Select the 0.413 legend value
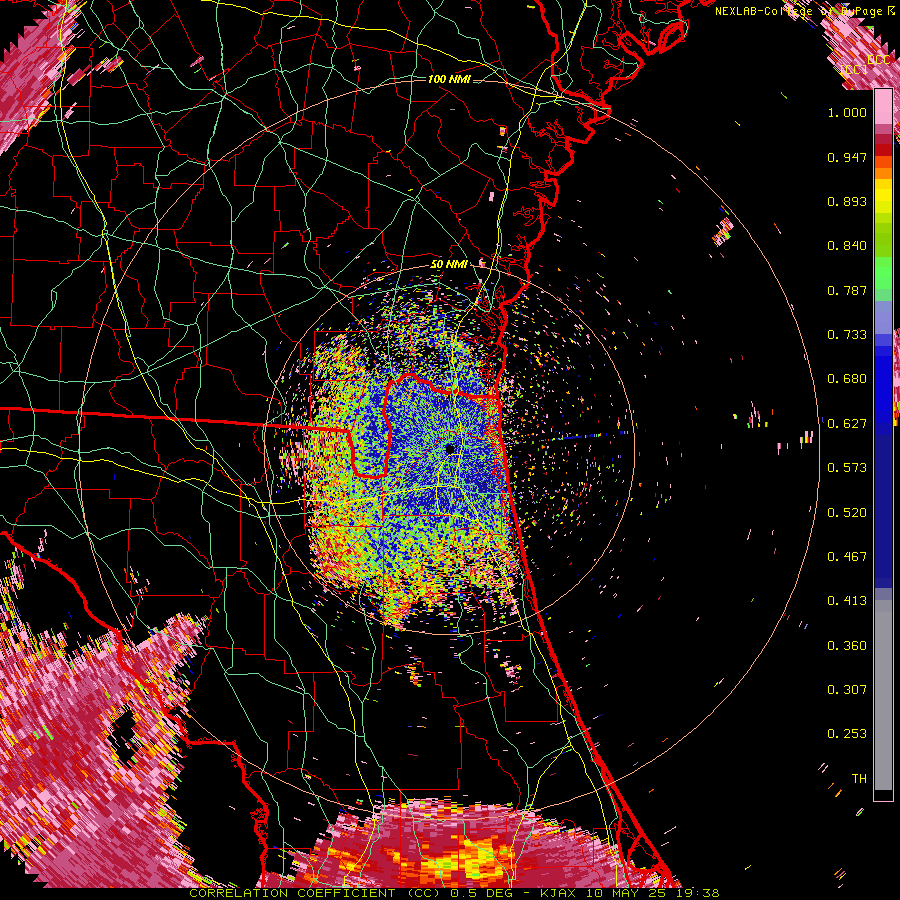Screen dimensions: 900x900 (x=847, y=601)
